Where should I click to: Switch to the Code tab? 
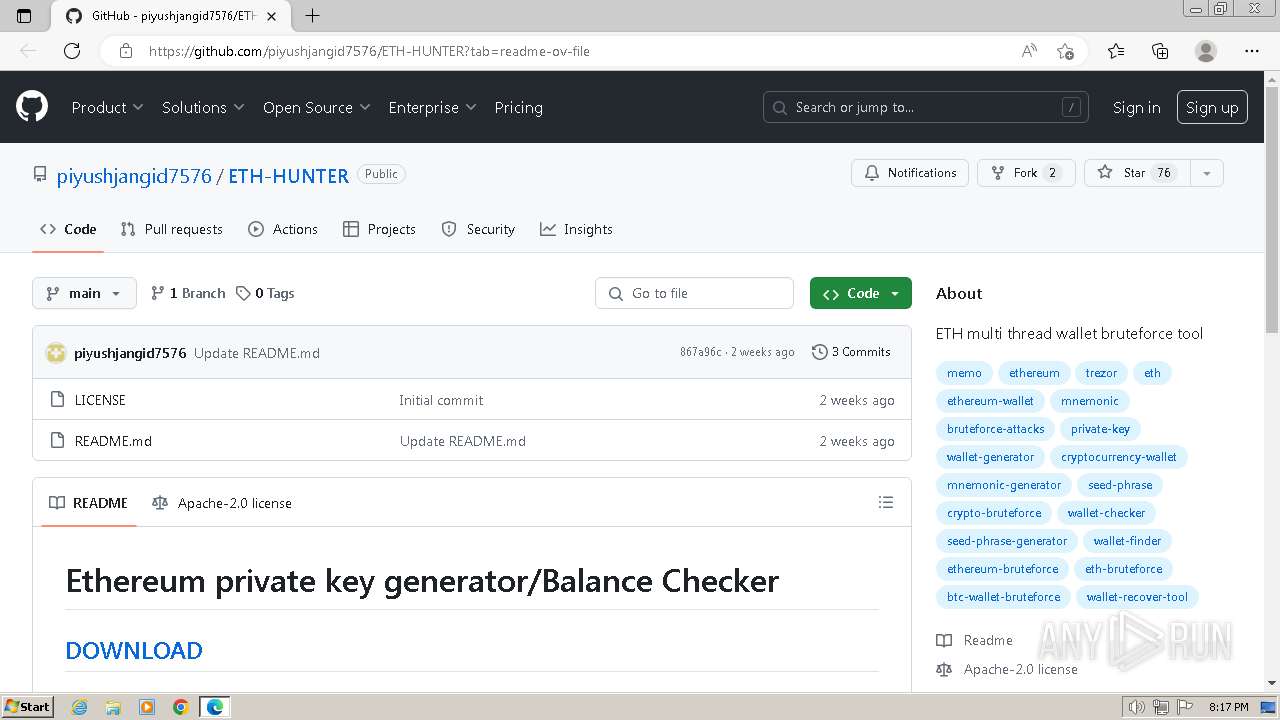[68, 229]
